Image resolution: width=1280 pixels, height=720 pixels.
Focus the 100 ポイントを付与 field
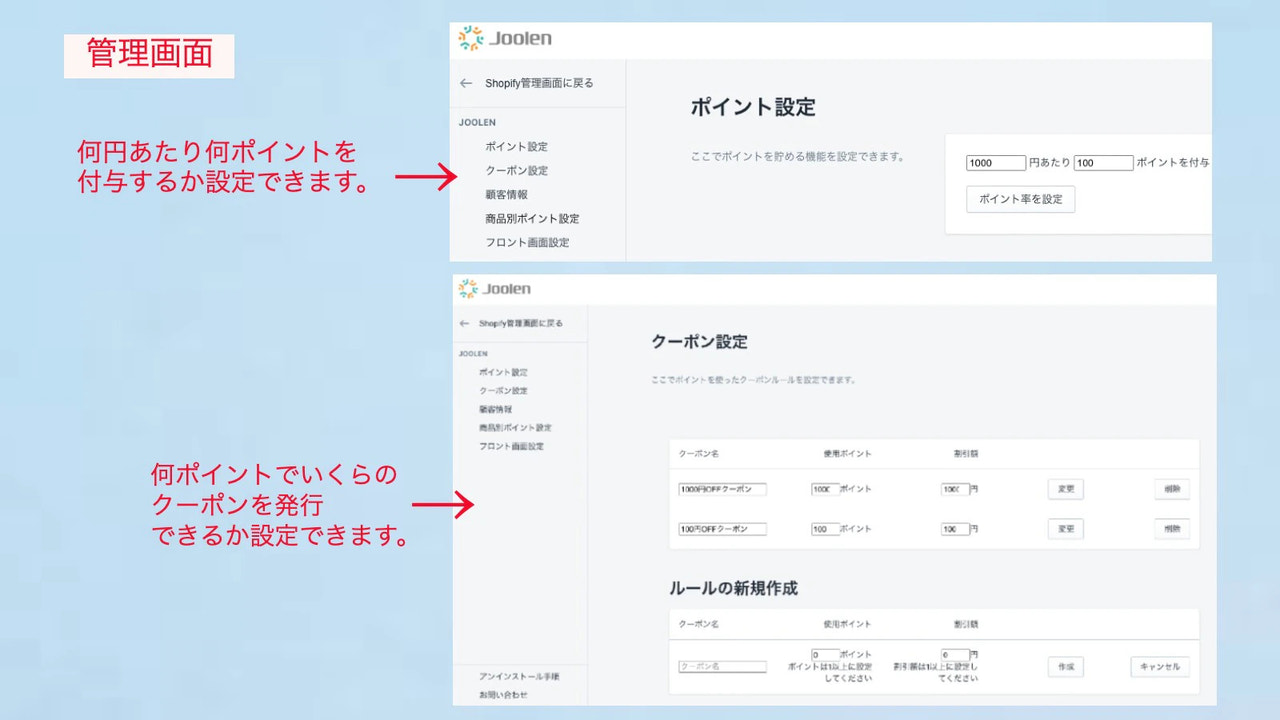[1104, 163]
